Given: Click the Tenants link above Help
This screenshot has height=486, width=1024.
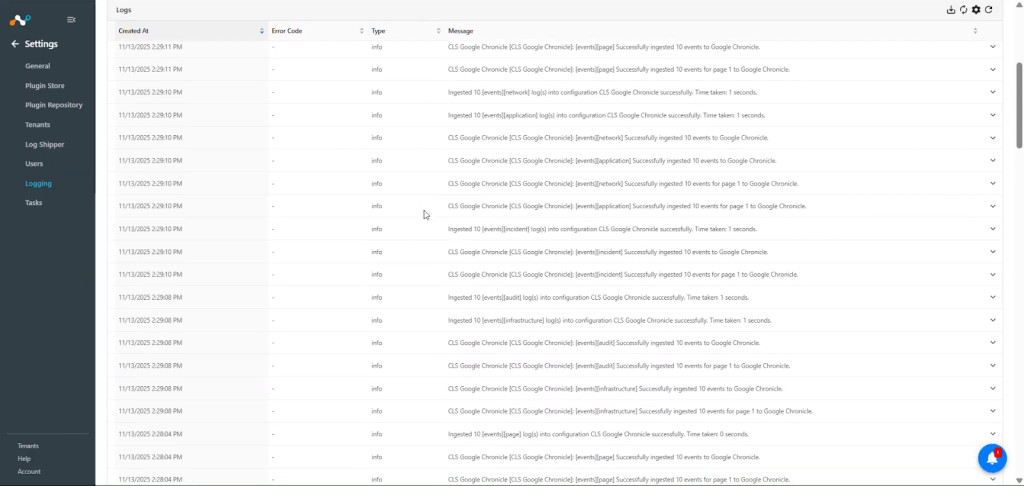Looking at the screenshot, I should point(28,446).
